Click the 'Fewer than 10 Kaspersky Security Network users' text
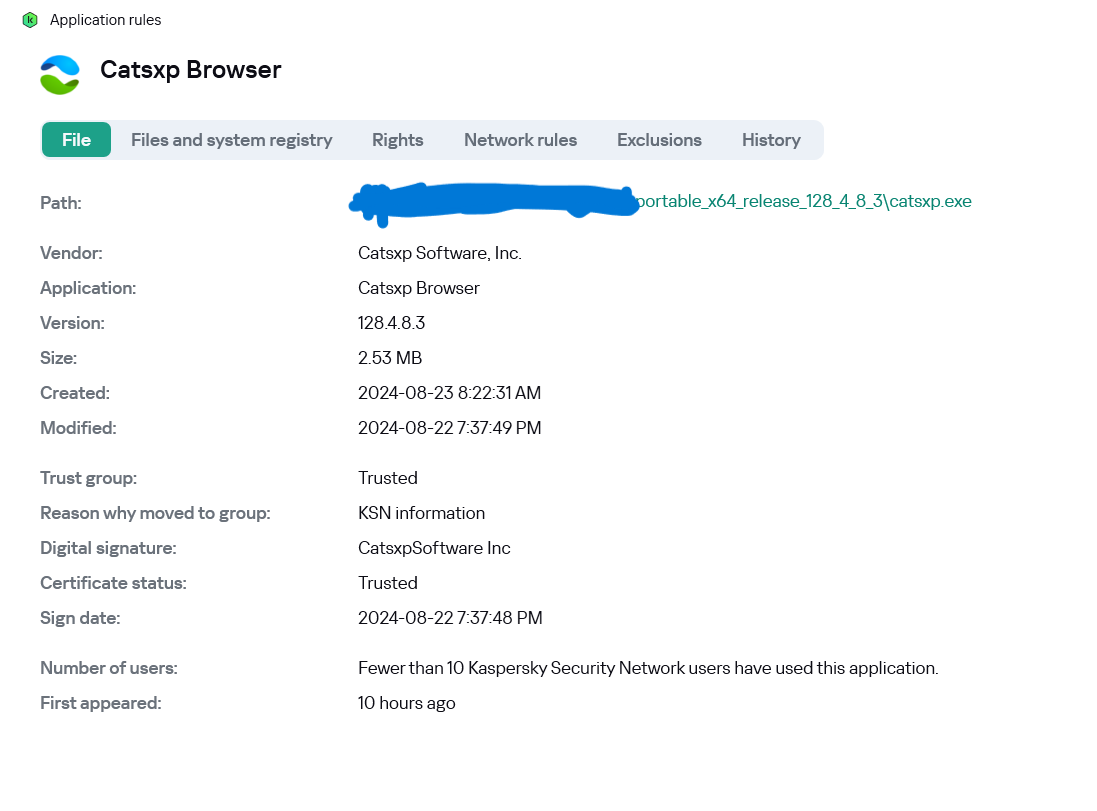The width and height of the screenshot is (1097, 811). (x=648, y=668)
